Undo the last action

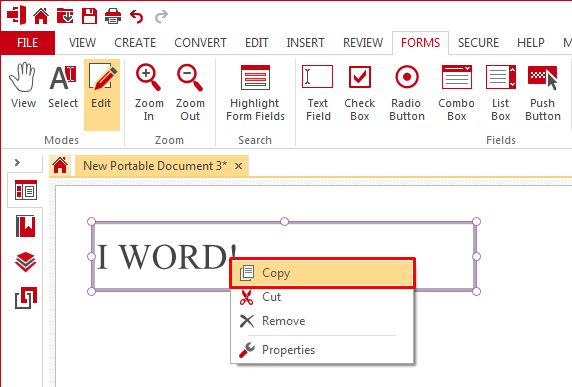[x=137, y=16]
